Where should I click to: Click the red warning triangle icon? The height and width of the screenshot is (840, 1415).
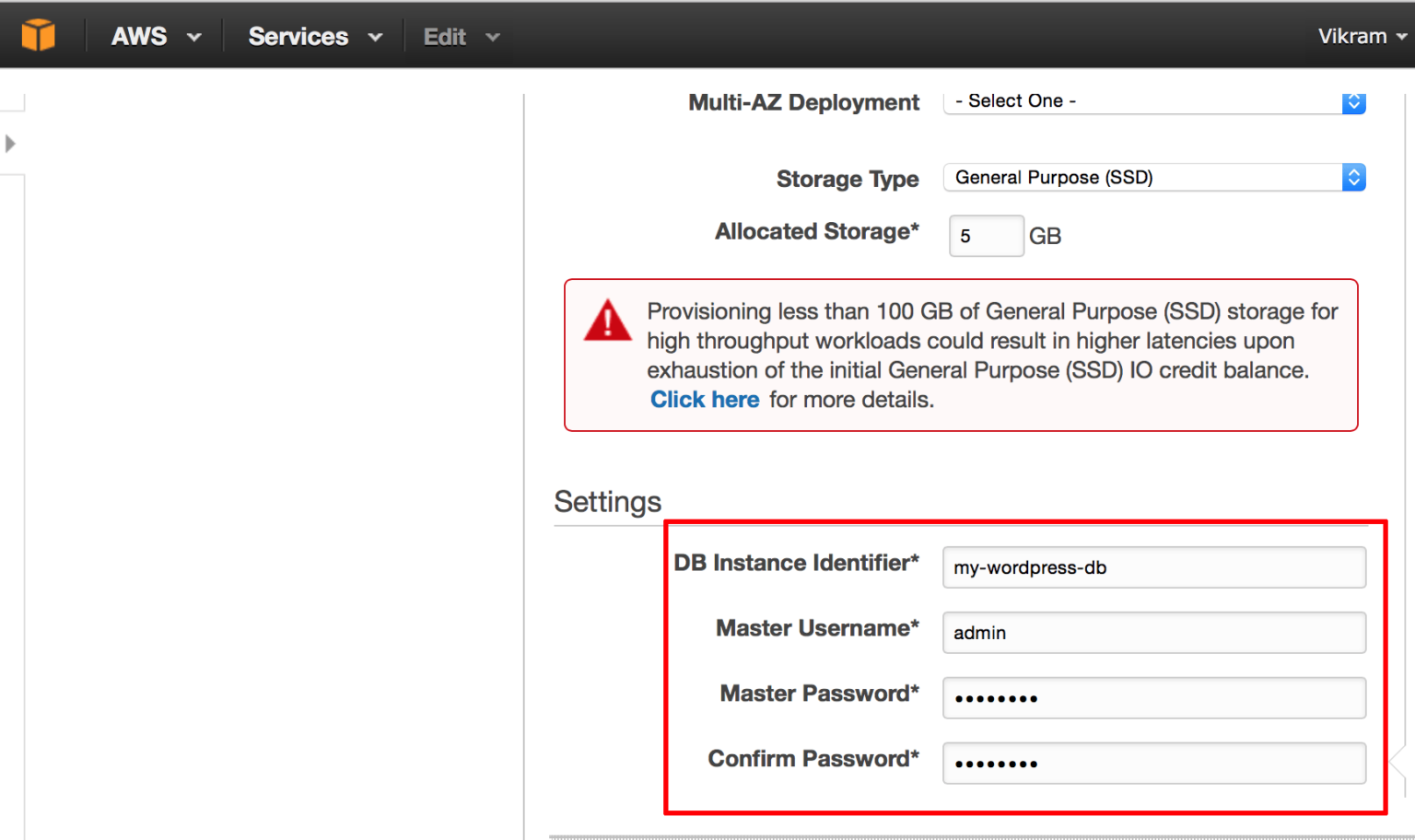pos(607,321)
